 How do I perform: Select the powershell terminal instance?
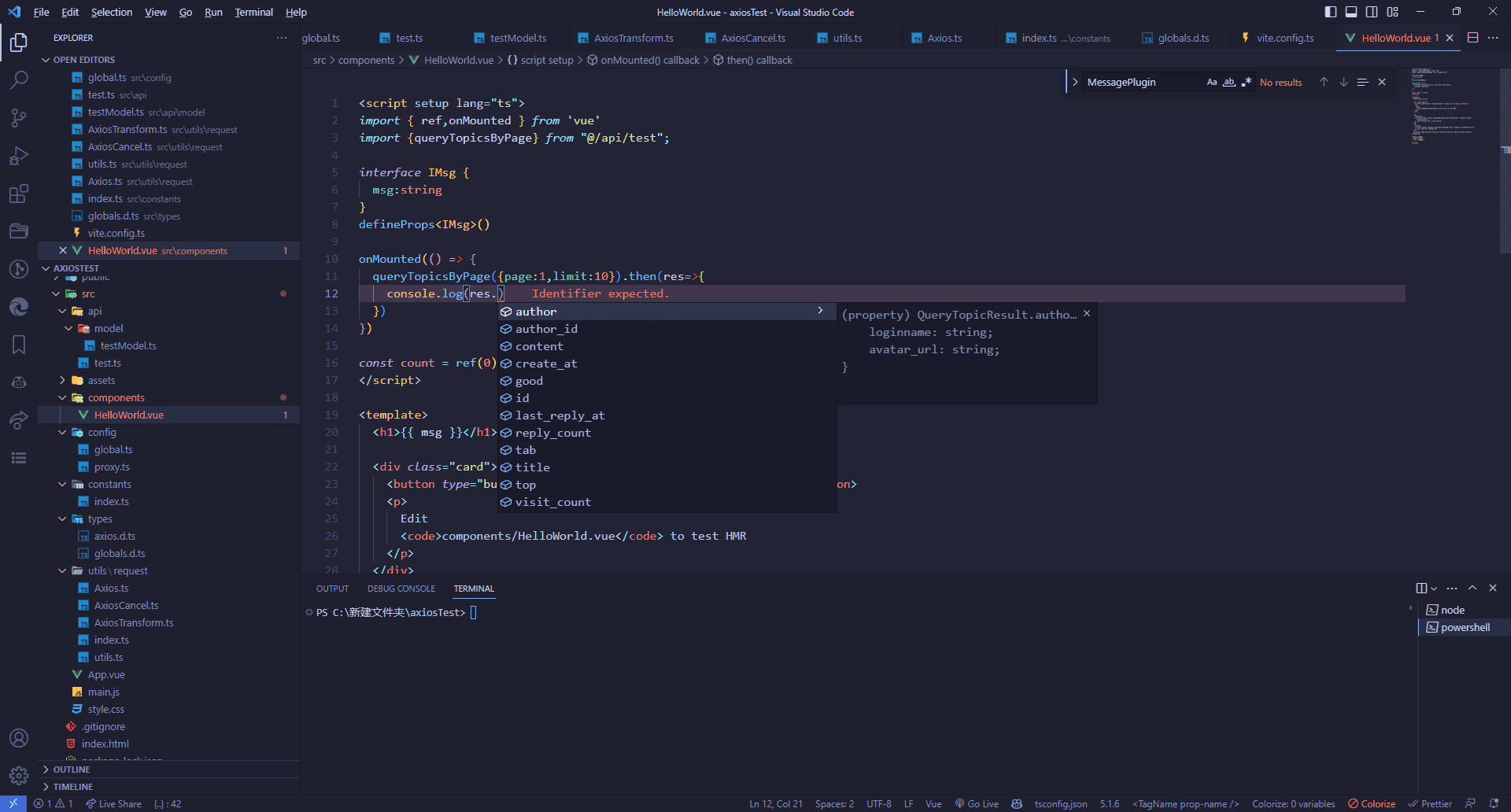tap(1464, 627)
